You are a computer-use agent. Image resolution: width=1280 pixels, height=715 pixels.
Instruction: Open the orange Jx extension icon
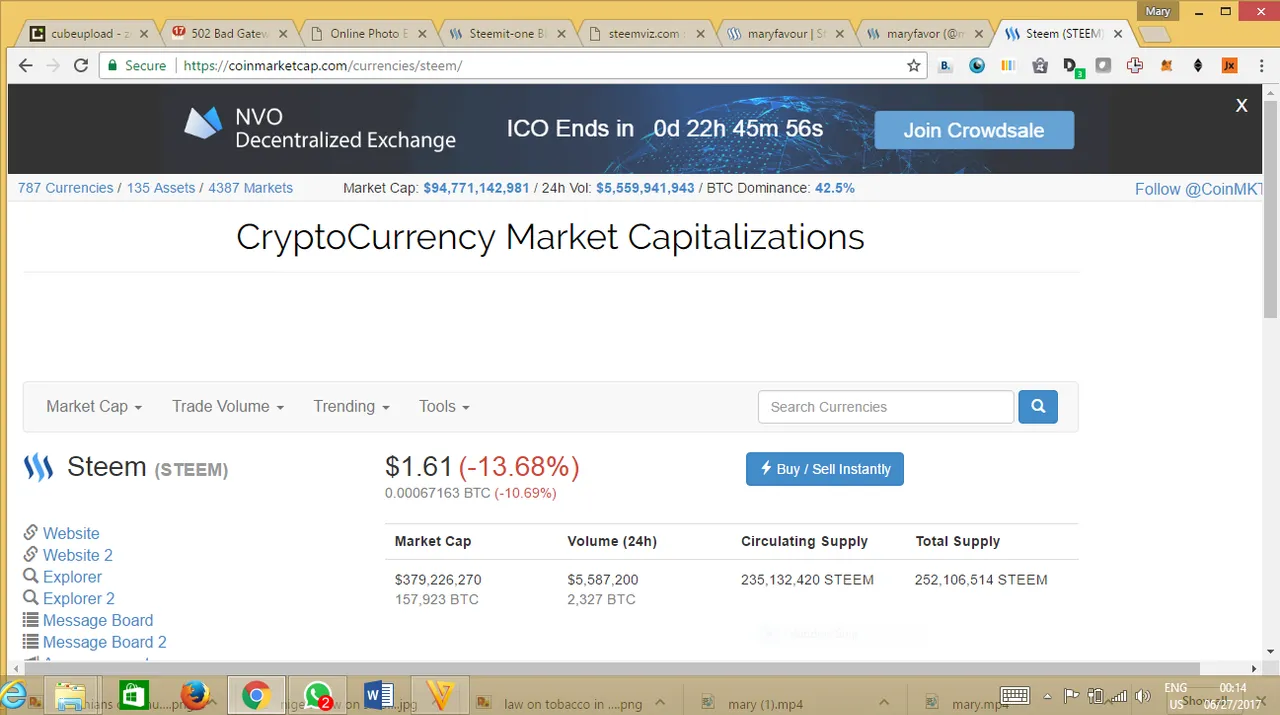point(1230,65)
